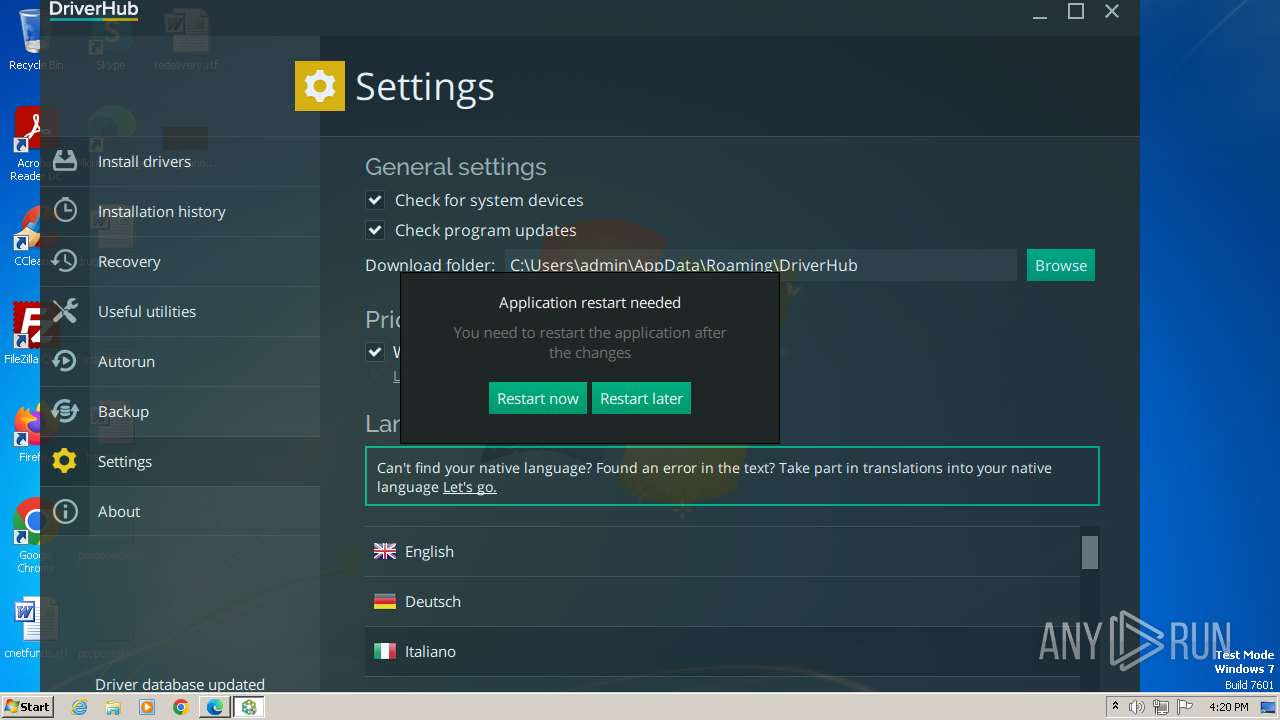Select Deutsch language row
The height and width of the screenshot is (720, 1280).
point(722,601)
